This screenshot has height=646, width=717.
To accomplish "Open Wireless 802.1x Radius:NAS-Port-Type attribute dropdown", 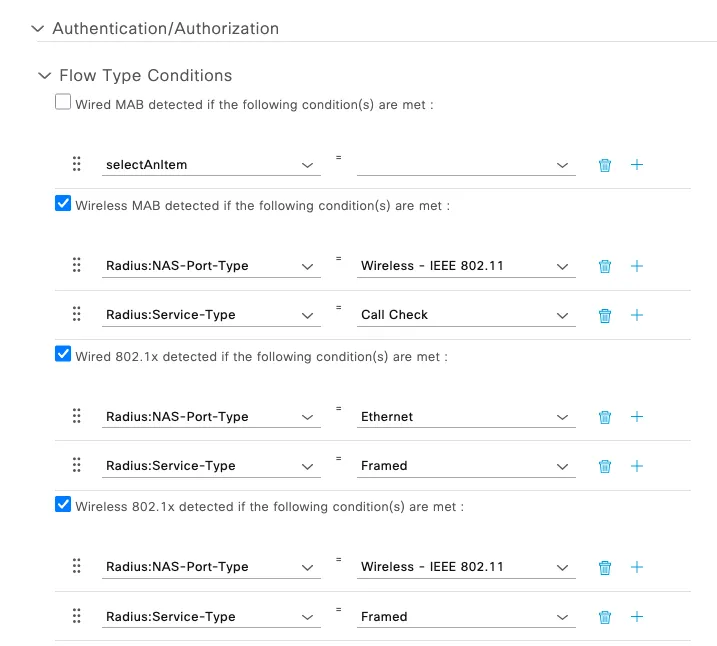I will pos(211,567).
